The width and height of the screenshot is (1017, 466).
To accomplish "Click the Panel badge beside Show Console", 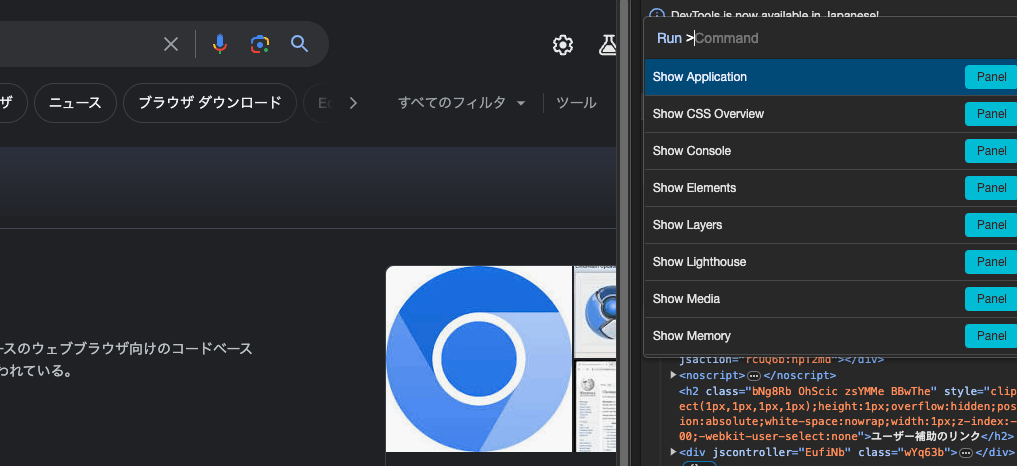I will click(991, 151).
